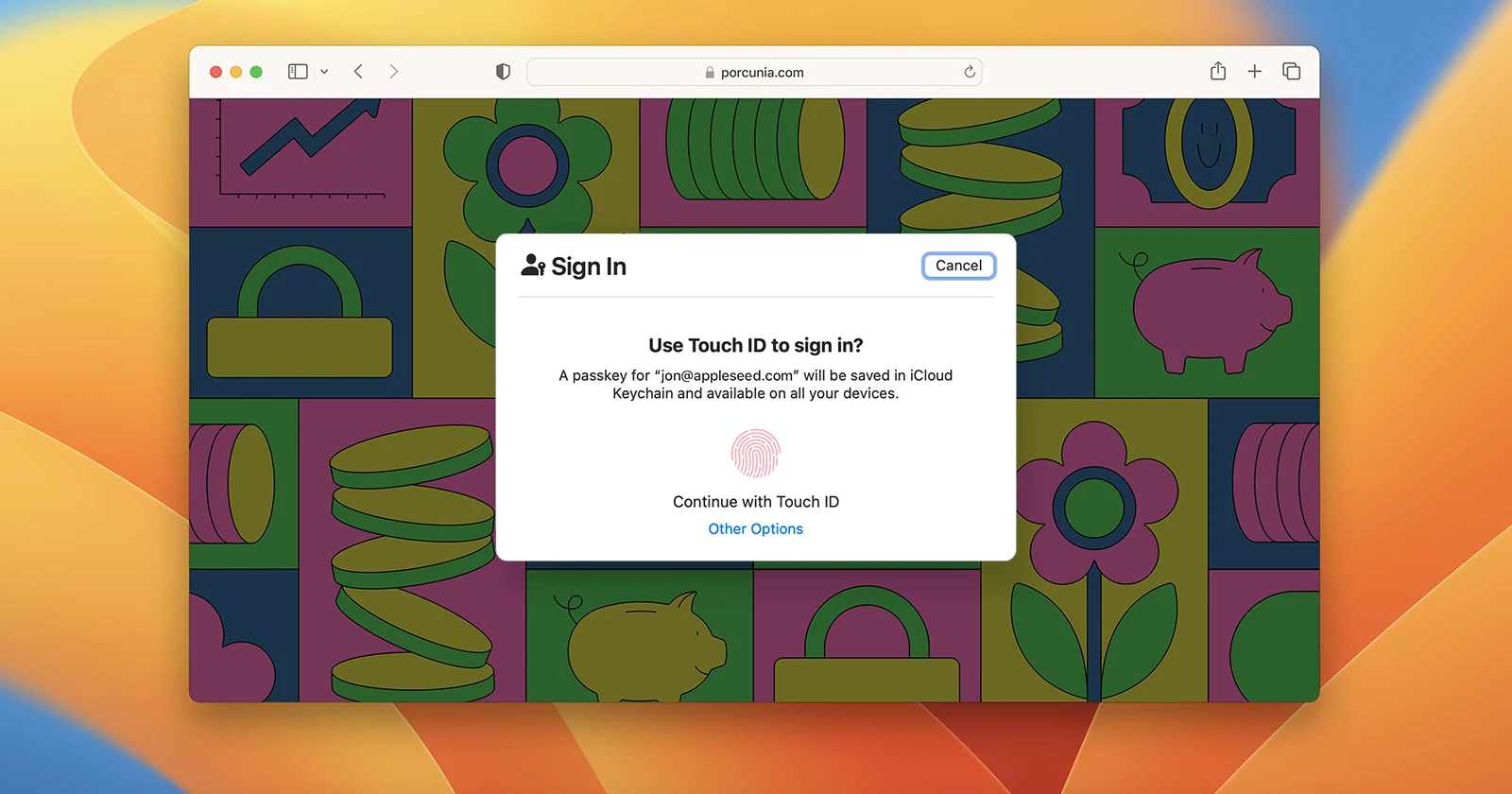1512x794 pixels.
Task: Reload the page with the refresh icon
Action: pos(969,72)
